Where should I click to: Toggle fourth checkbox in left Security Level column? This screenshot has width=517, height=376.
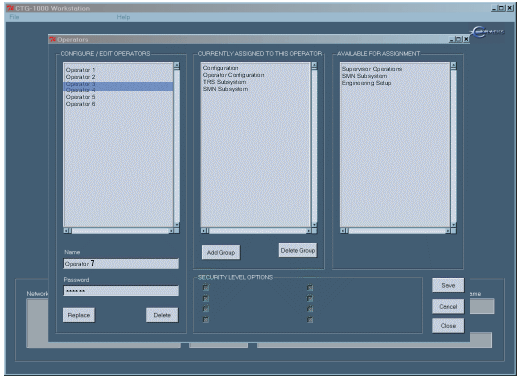tap(206, 319)
